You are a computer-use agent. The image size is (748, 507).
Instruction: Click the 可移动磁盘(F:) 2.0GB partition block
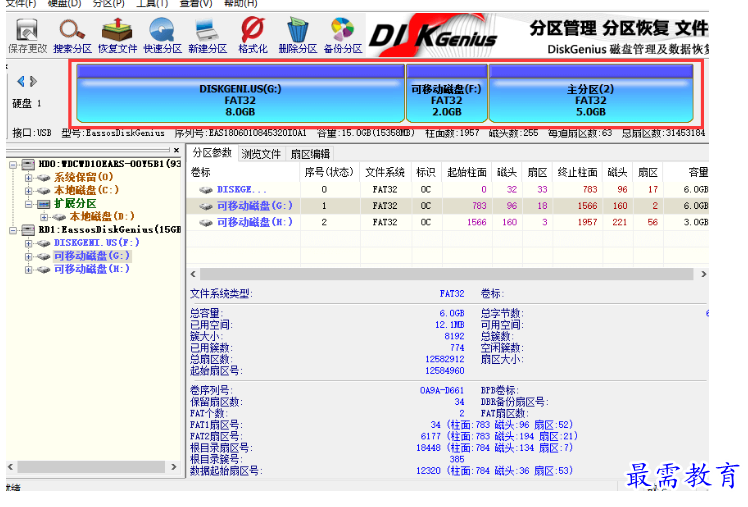(x=446, y=99)
